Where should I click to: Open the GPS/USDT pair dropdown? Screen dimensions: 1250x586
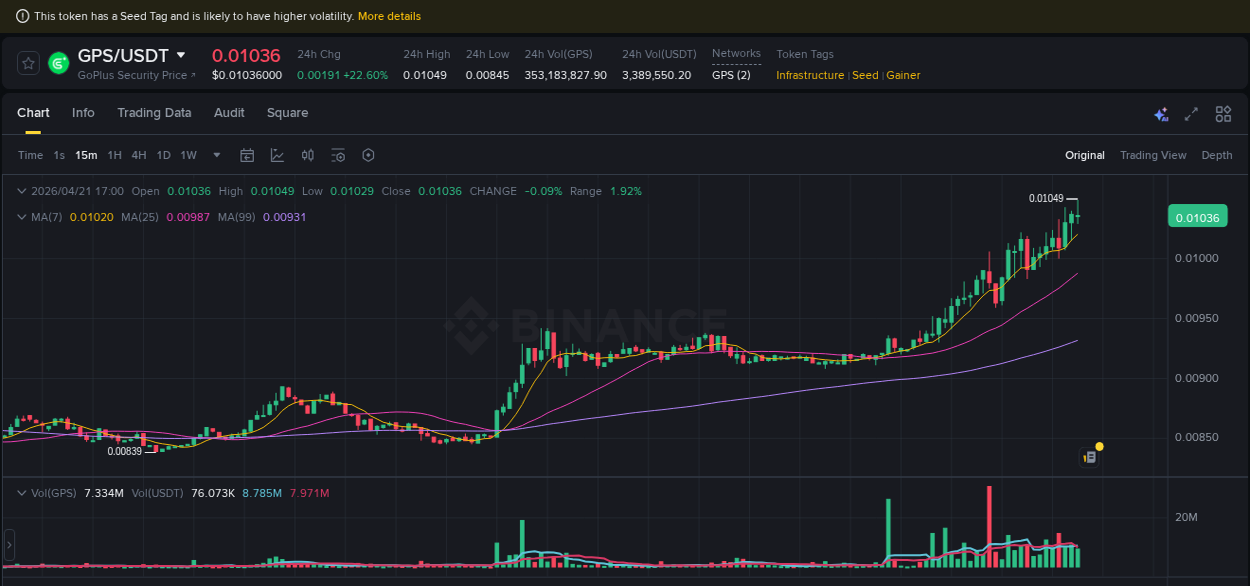[x=180, y=55]
